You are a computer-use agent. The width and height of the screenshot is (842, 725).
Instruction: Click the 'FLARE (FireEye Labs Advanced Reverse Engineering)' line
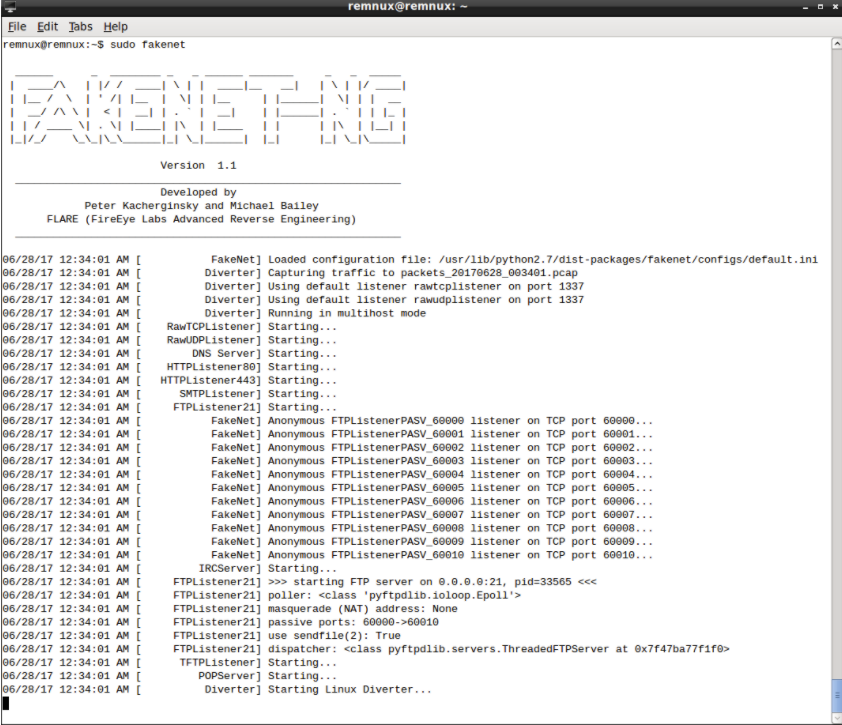click(201, 219)
